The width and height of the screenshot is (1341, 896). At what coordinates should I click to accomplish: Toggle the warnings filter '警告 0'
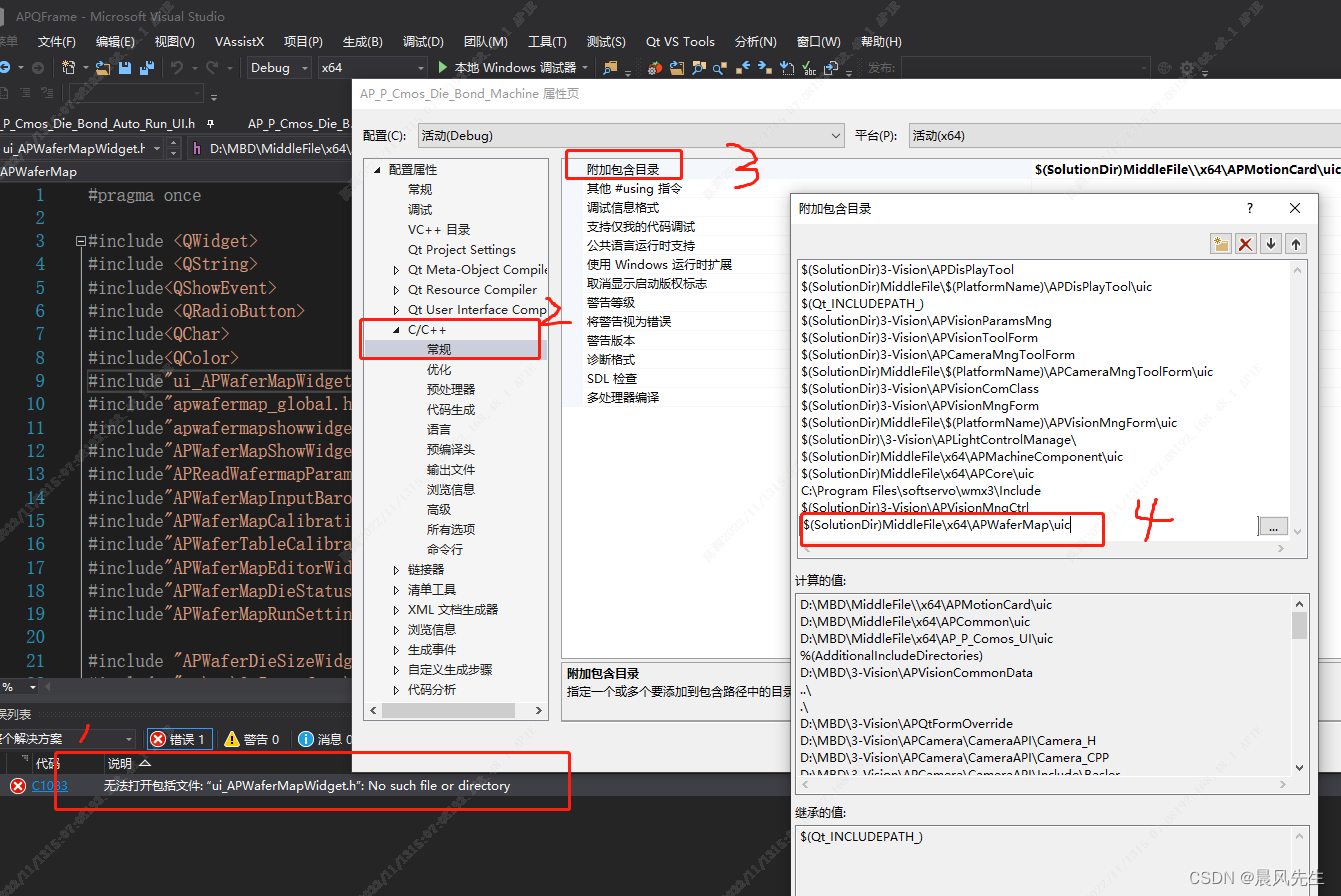251,739
